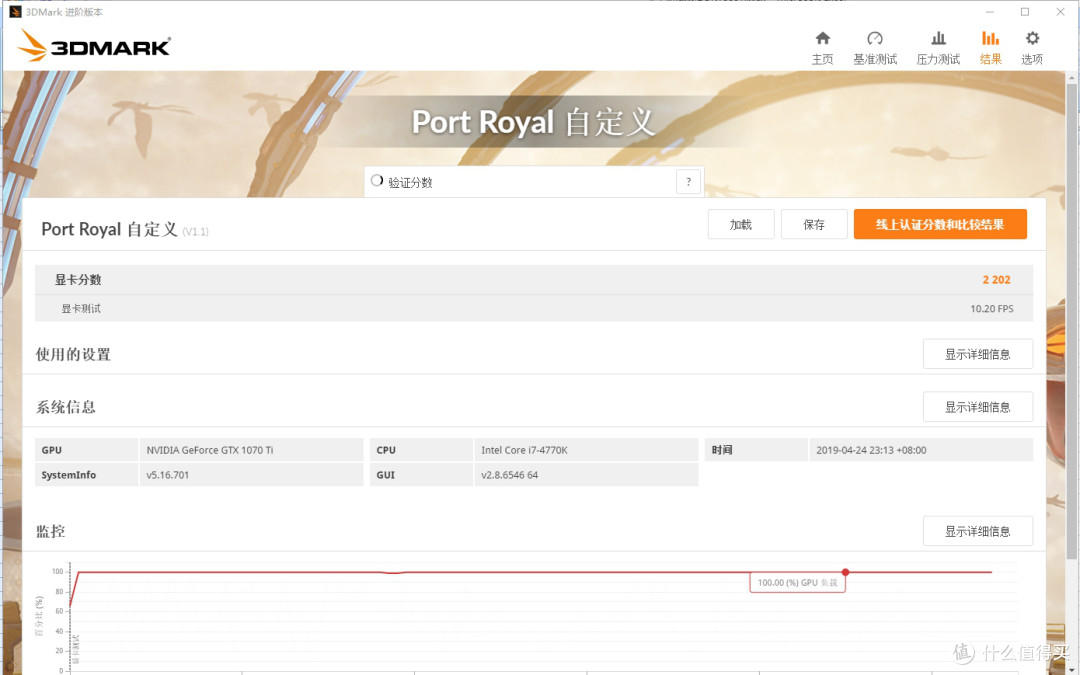Click the 保存 save button
The width and height of the screenshot is (1080, 675).
click(814, 225)
